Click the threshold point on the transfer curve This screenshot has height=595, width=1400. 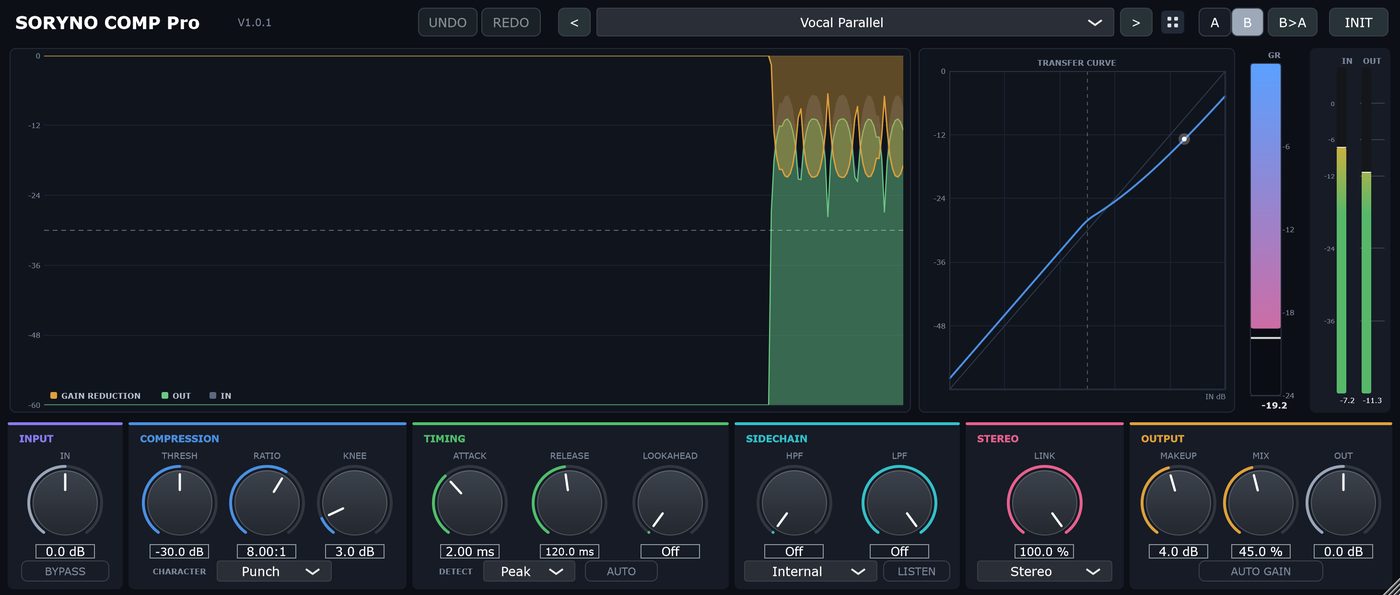(x=1184, y=139)
